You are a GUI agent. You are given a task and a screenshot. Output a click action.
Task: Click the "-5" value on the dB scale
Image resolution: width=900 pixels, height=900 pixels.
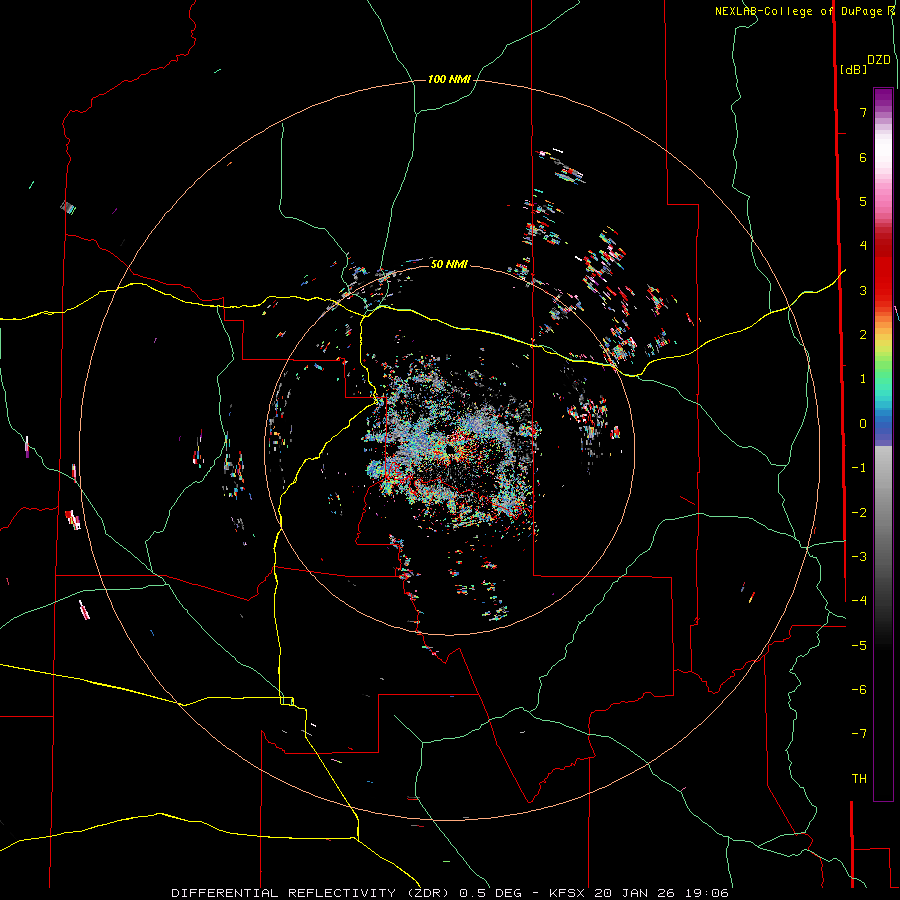[x=859, y=646]
